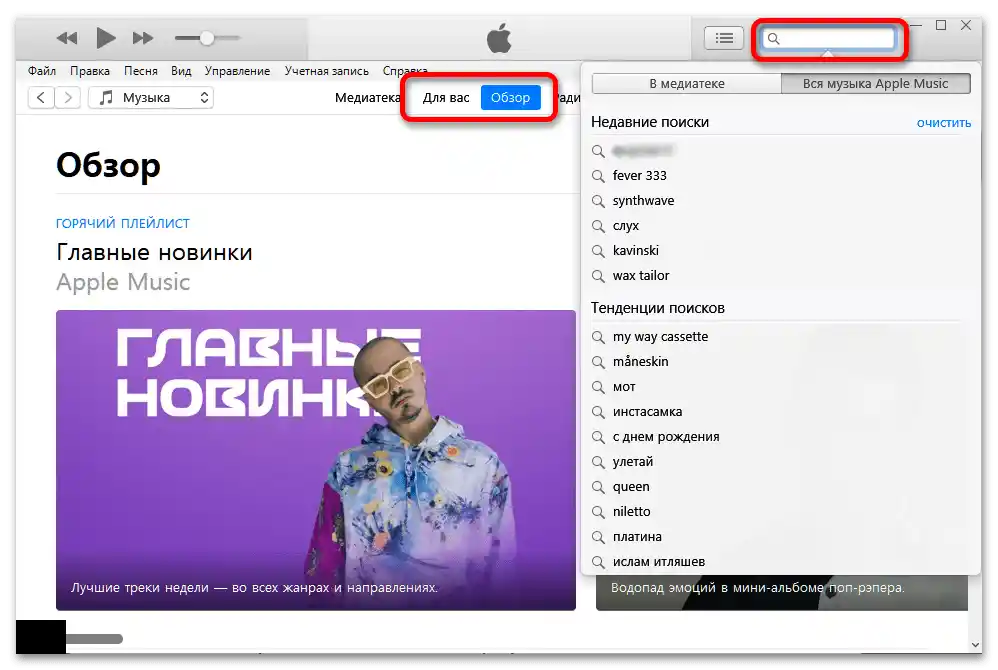Click the rewind previous track button

click(67, 38)
